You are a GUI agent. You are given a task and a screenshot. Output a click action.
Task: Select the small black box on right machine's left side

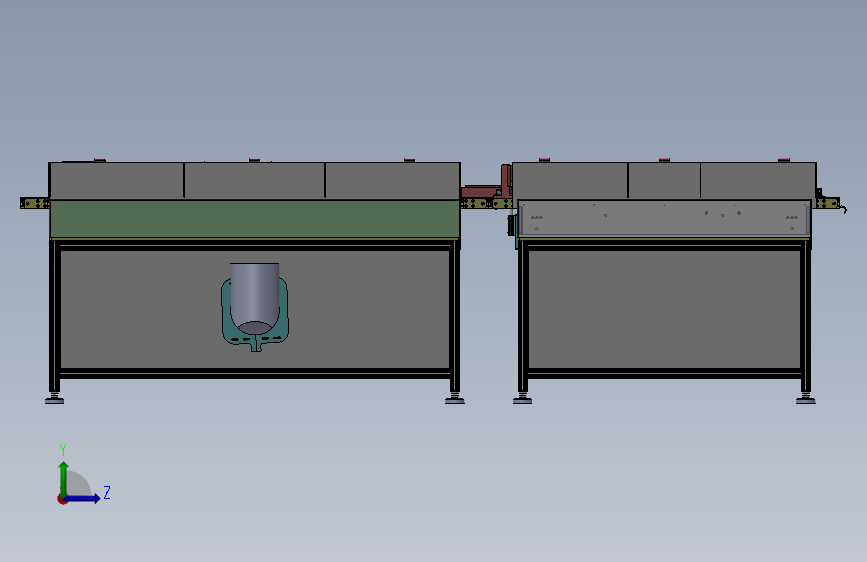coord(511,225)
